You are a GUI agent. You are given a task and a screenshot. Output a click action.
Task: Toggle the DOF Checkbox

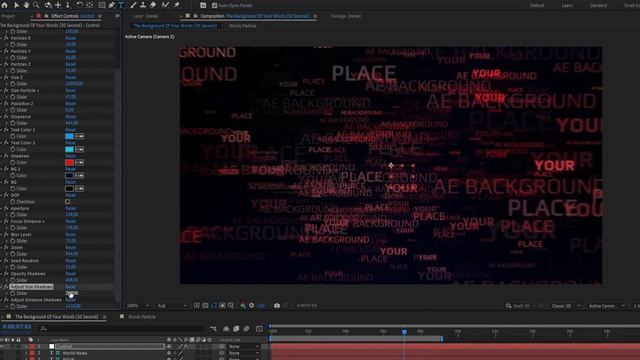pyautogui.click(x=68, y=202)
